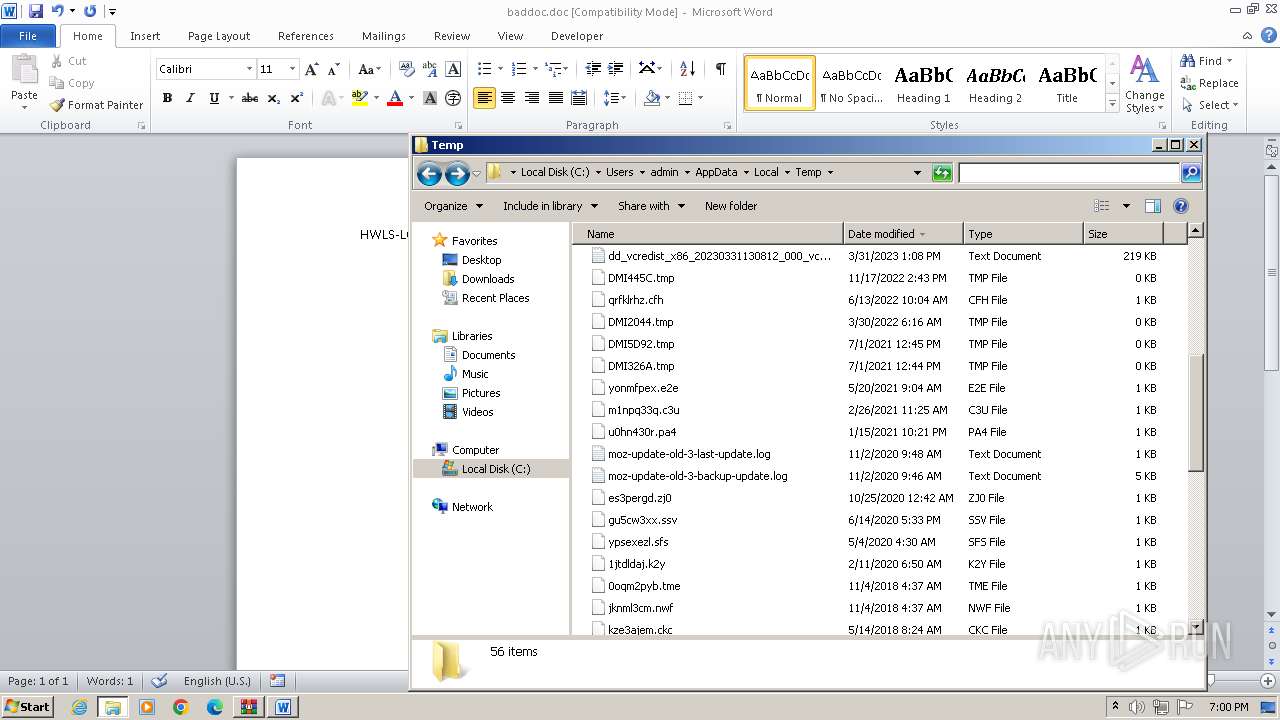Toggle Bold formatting
The height and width of the screenshot is (720, 1280).
tap(167, 98)
